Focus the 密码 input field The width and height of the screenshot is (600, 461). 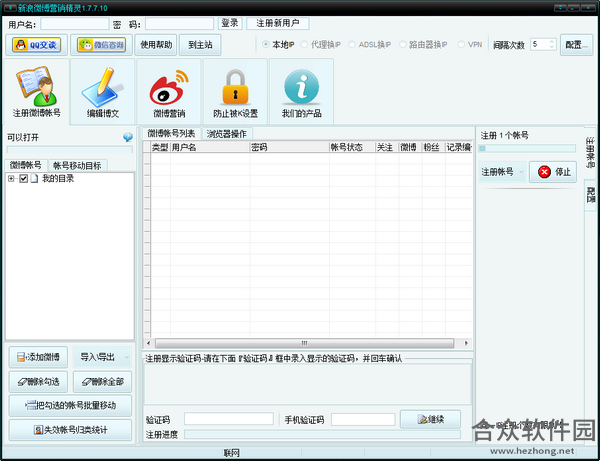tap(179, 24)
